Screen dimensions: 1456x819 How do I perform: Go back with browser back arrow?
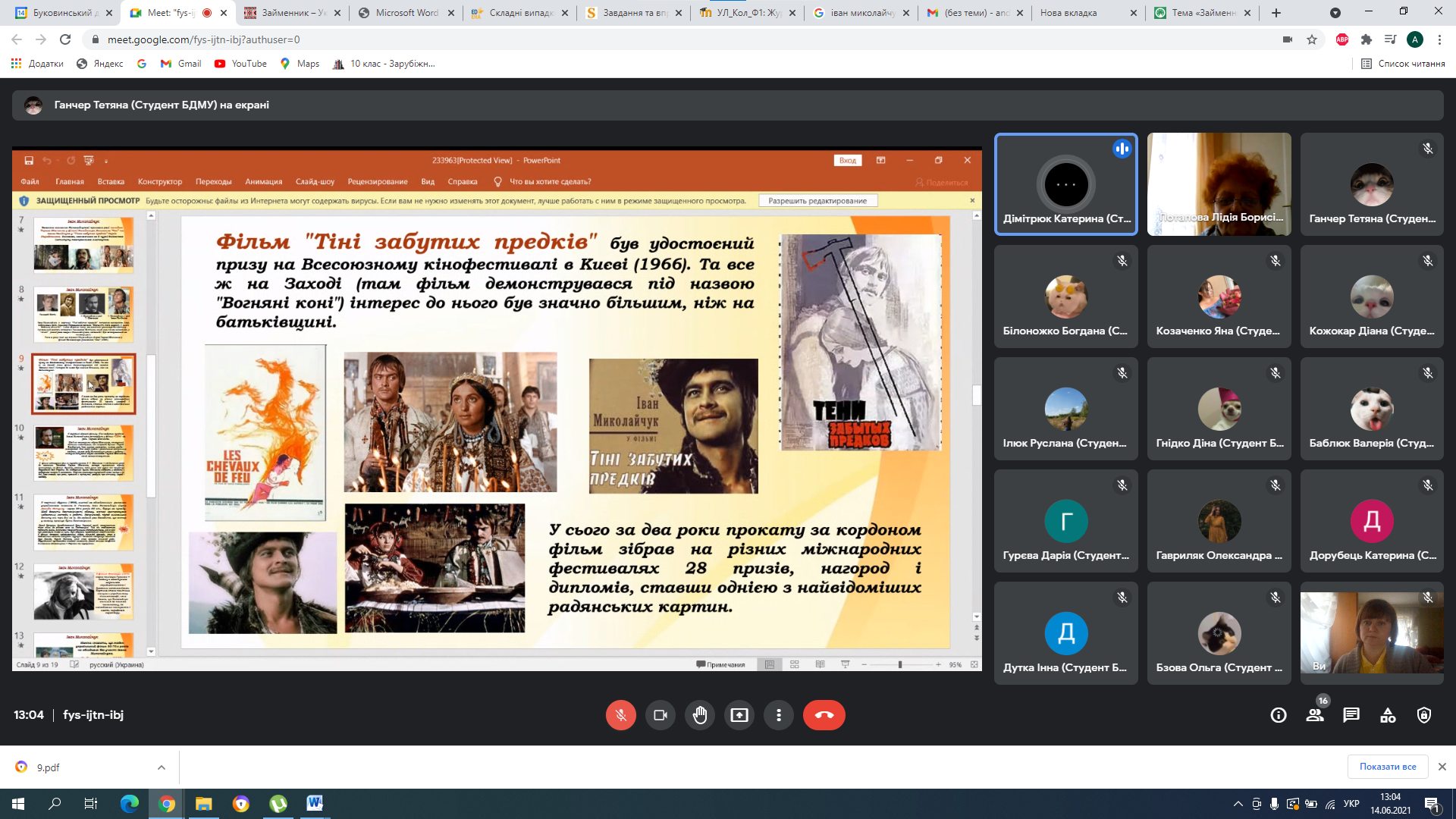pyautogui.click(x=17, y=39)
